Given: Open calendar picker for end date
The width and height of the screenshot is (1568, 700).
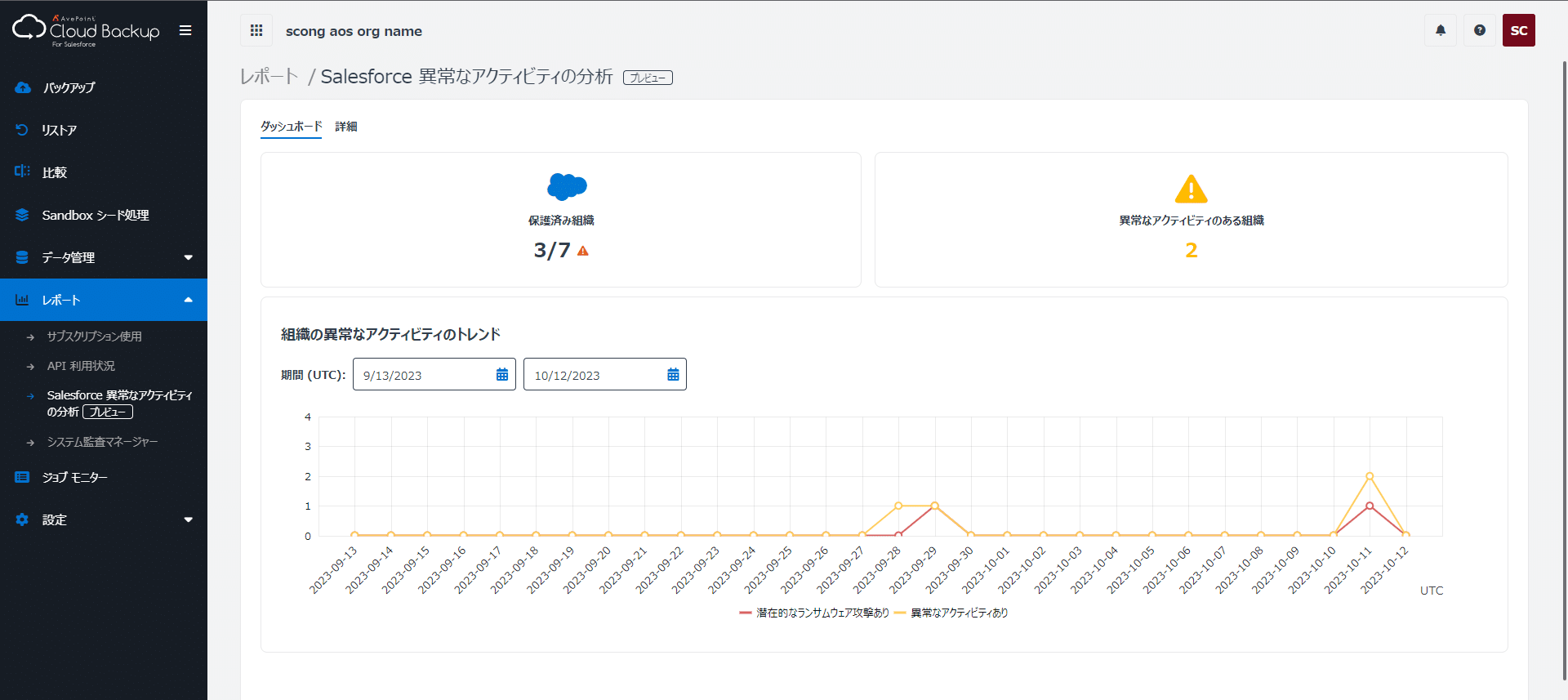Looking at the screenshot, I should 673,375.
